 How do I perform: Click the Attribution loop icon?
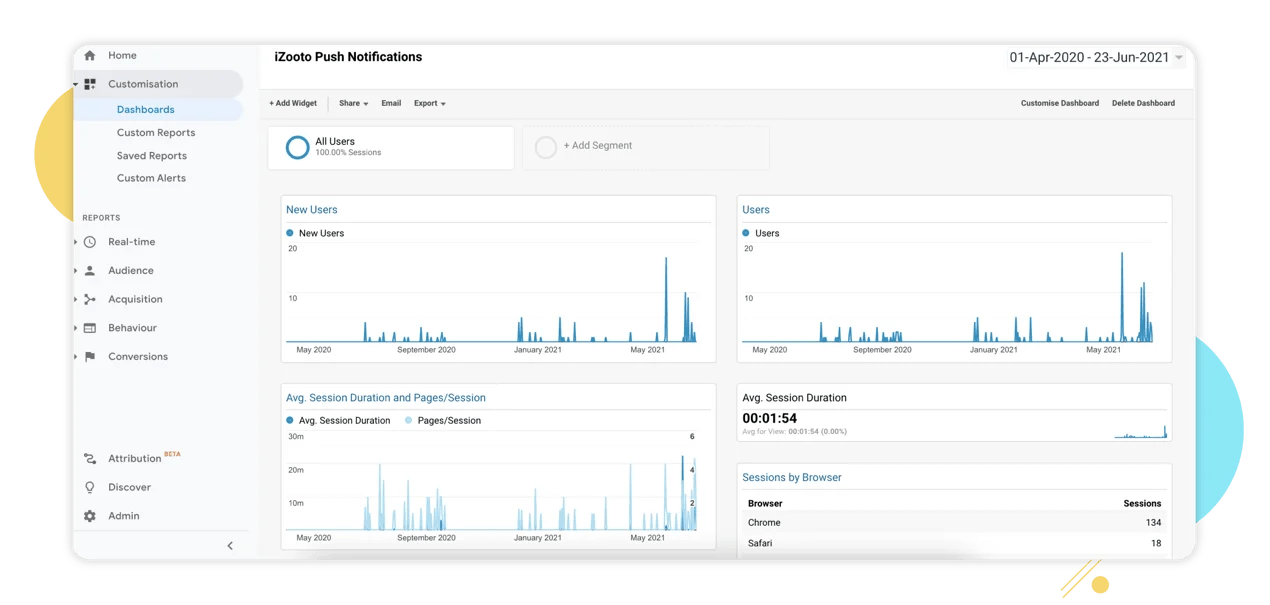pyautogui.click(x=90, y=459)
